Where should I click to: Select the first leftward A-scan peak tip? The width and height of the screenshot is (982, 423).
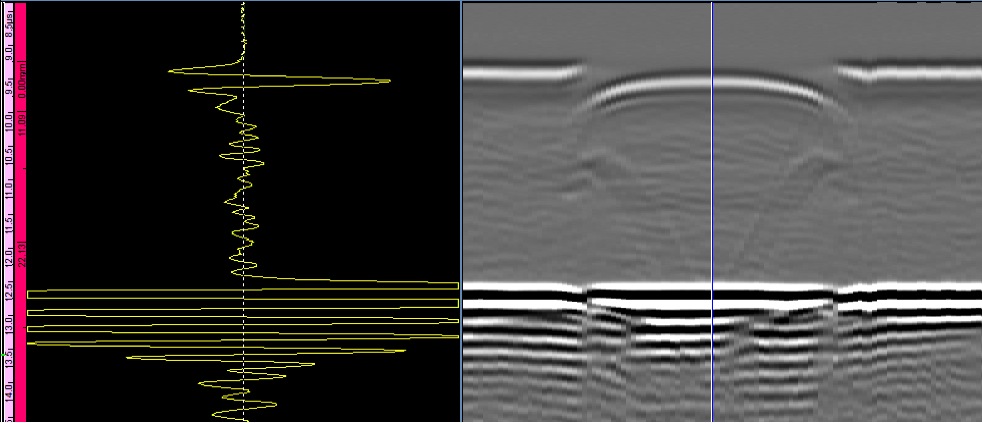(x=171, y=71)
